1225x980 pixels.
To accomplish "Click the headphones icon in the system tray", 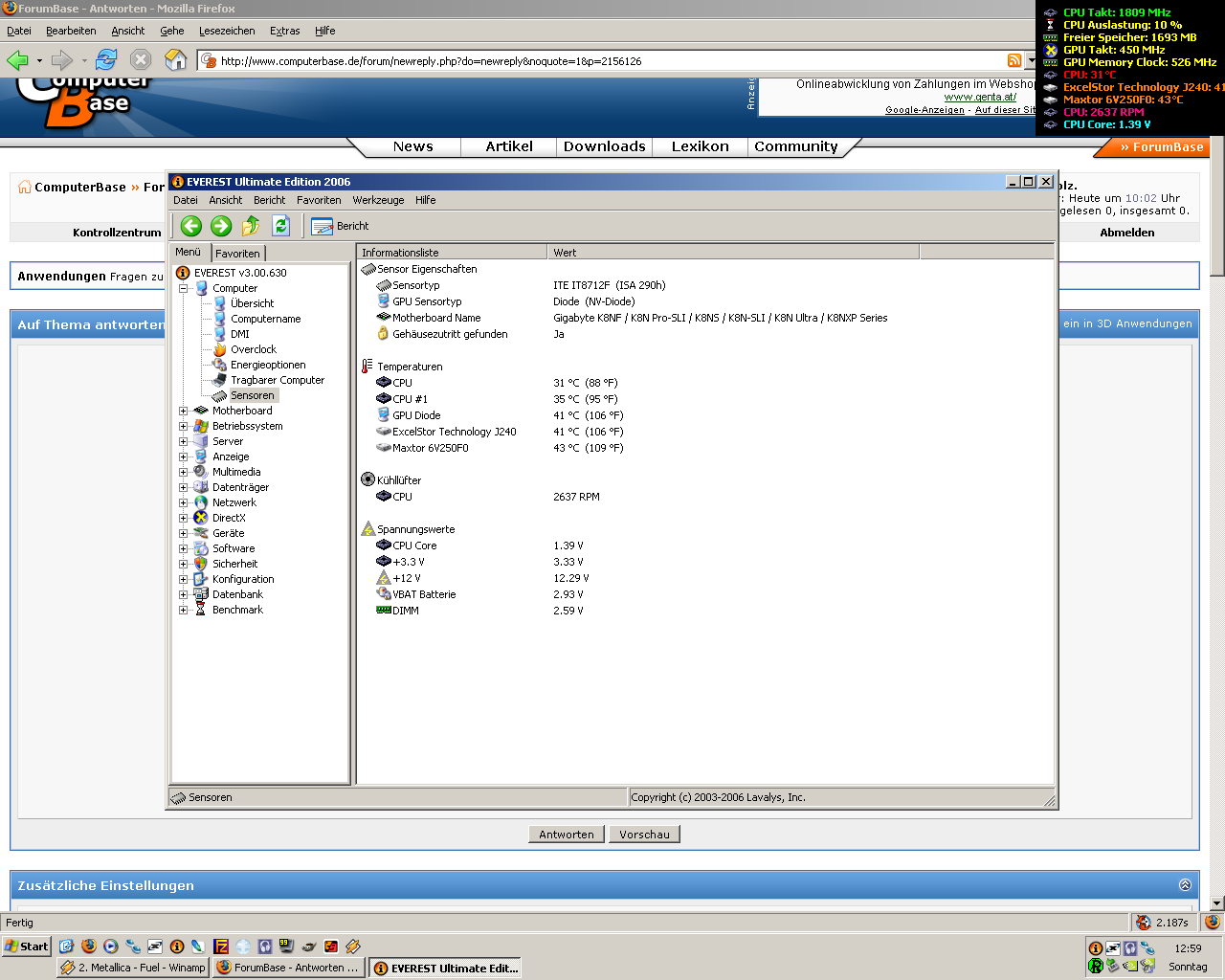I will pos(1130,948).
